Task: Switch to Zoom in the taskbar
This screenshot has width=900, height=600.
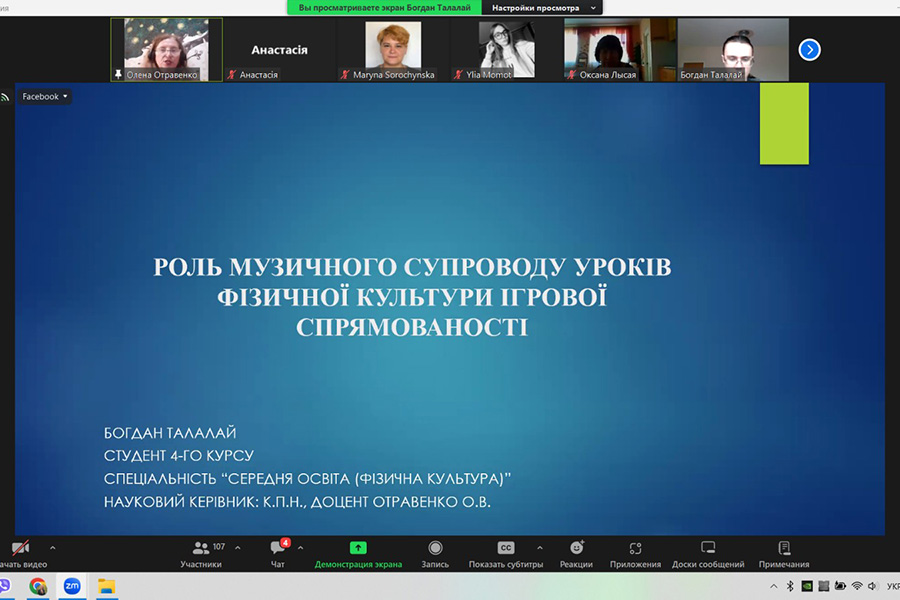Action: pos(72,586)
